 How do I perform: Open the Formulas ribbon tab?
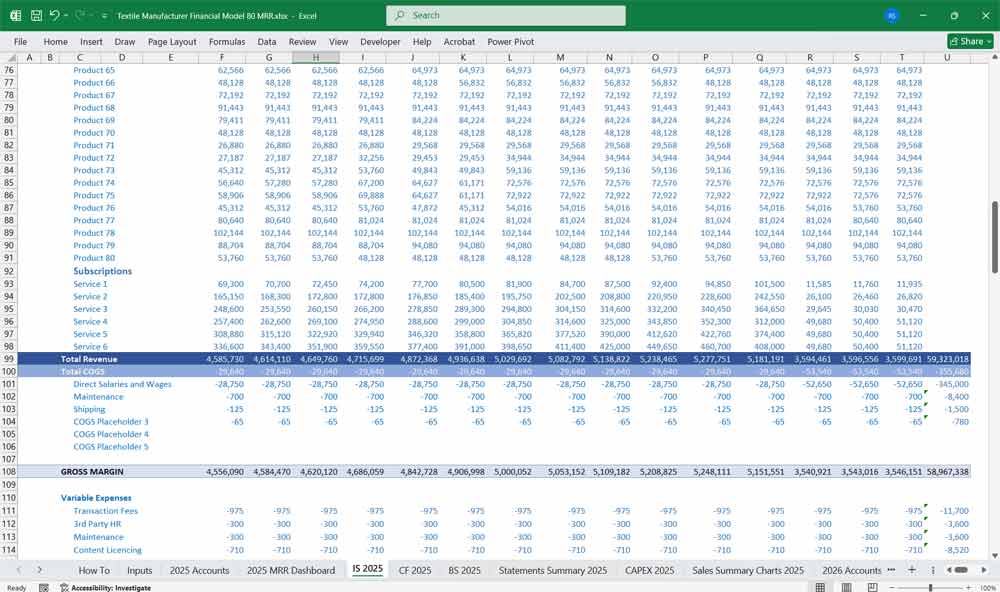pyautogui.click(x=226, y=42)
